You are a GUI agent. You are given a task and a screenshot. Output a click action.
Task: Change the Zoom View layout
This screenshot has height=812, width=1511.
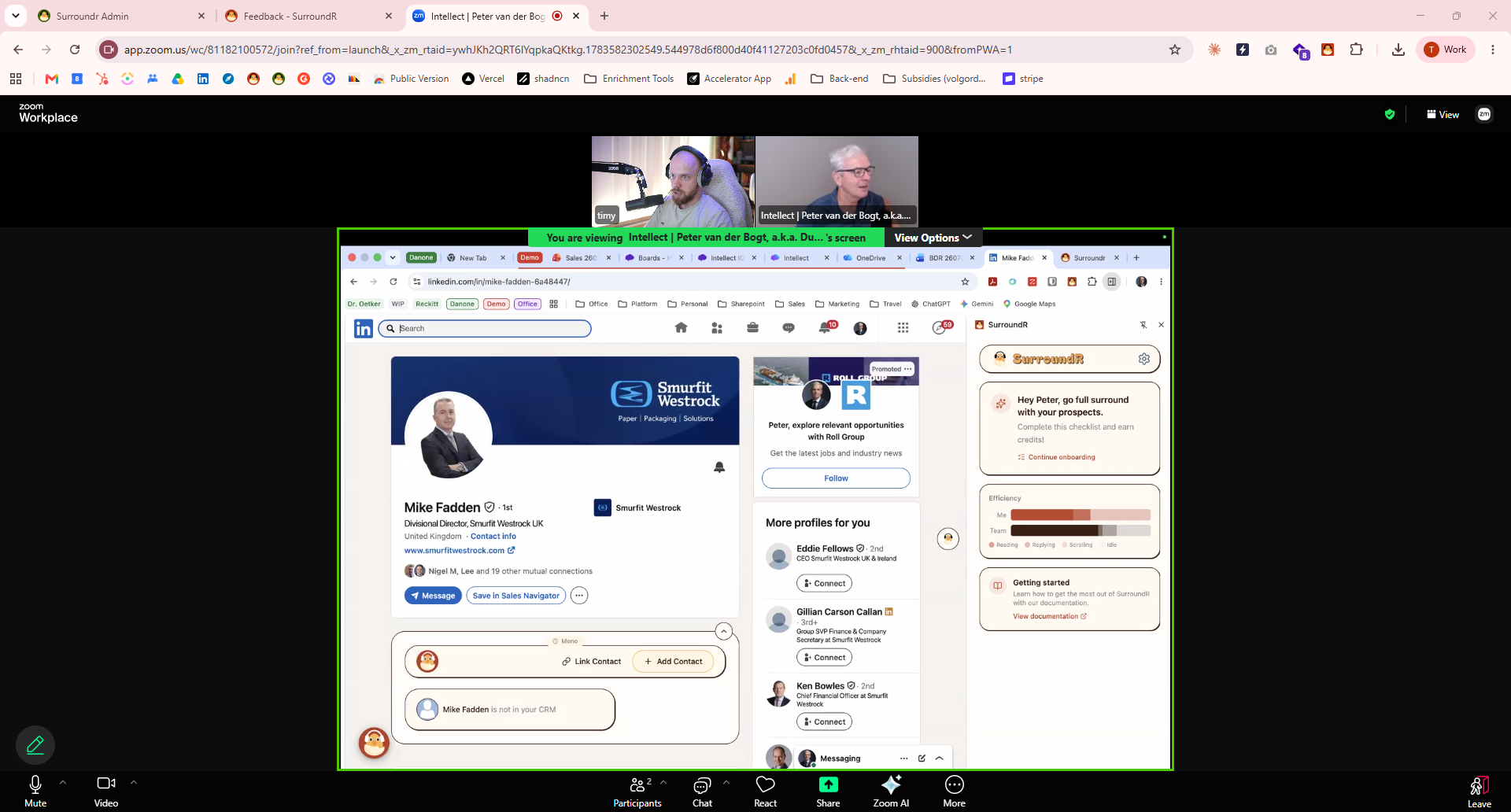(1443, 114)
